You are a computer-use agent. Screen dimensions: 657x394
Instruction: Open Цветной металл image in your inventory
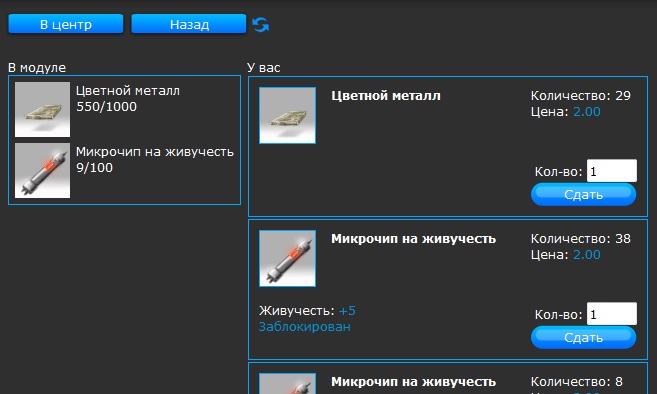287,115
